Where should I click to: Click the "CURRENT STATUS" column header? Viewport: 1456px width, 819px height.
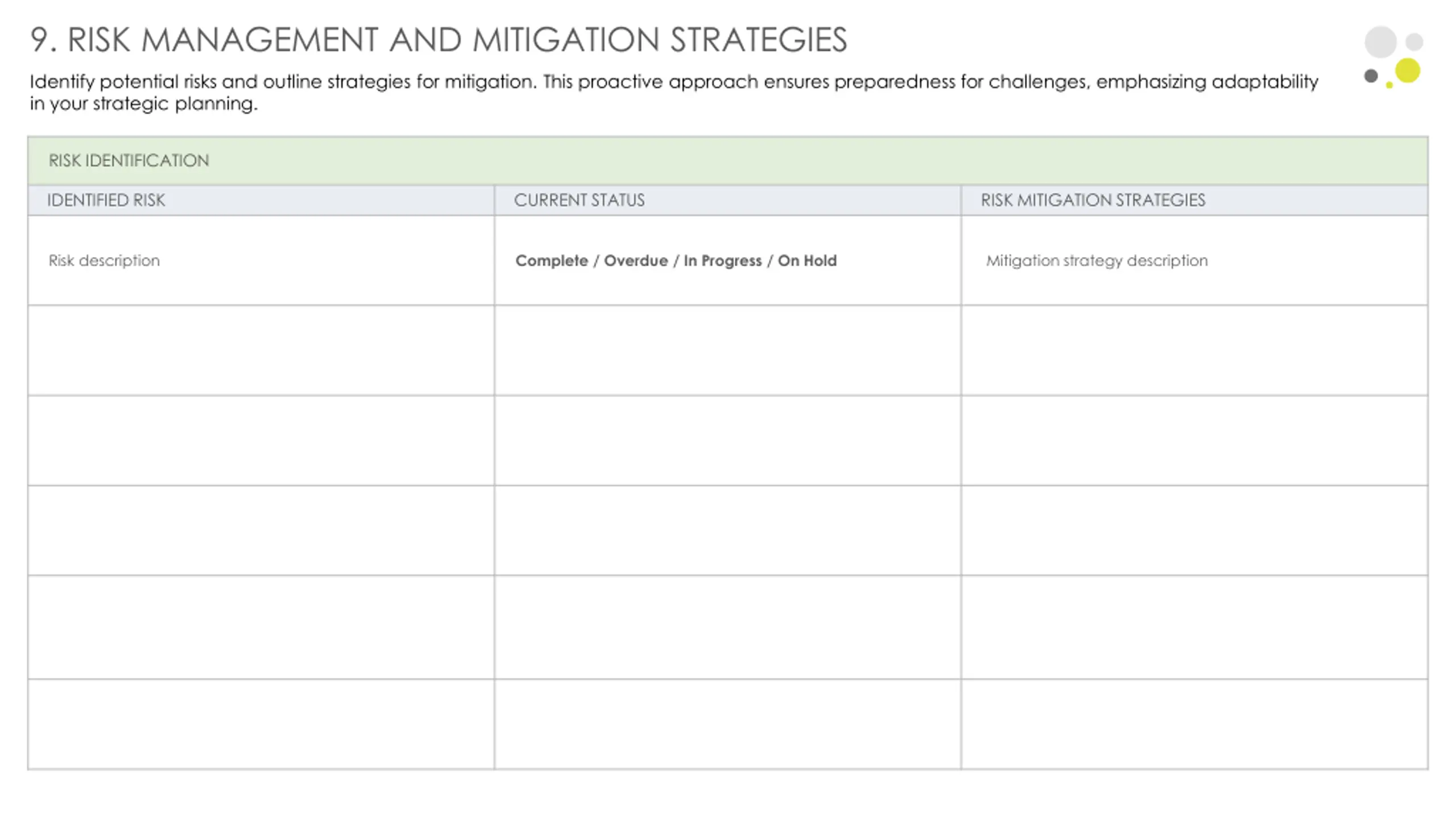coord(727,200)
